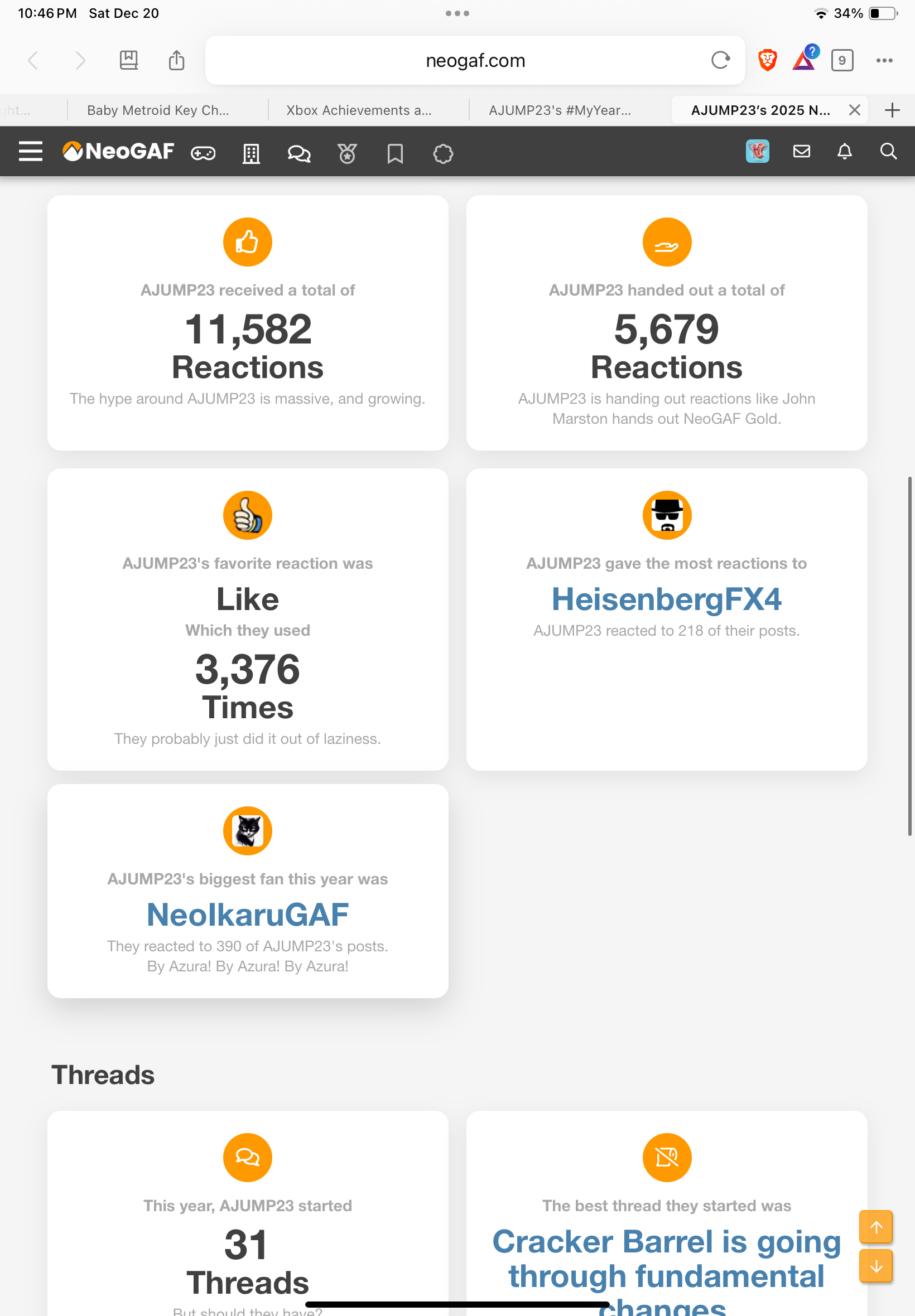
Task: Switch to the Baby Metroid Key Ch... tab
Action: pyautogui.click(x=158, y=110)
